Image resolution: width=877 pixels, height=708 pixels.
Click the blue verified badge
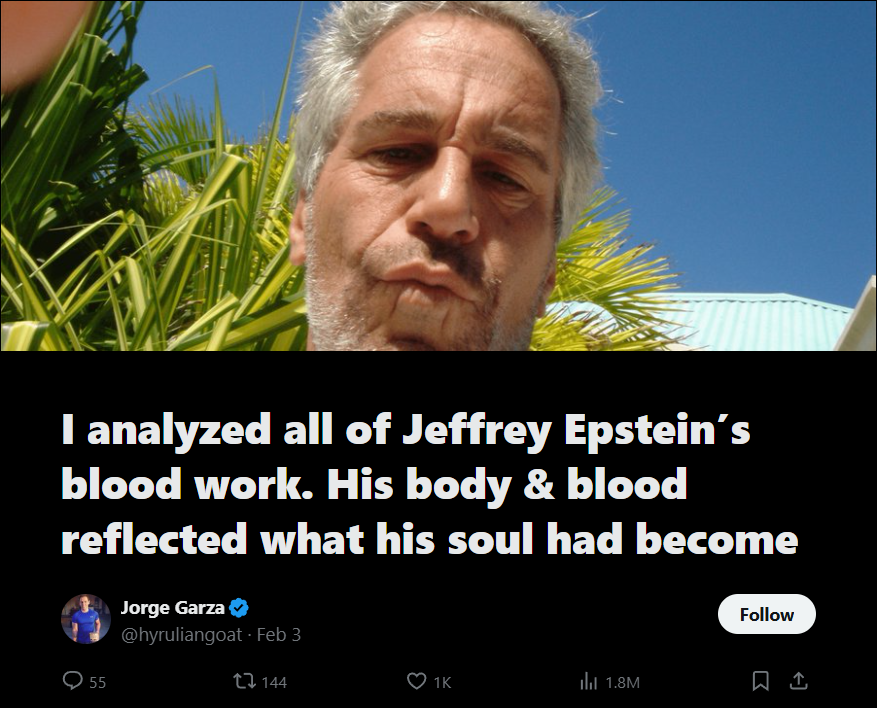coord(240,607)
